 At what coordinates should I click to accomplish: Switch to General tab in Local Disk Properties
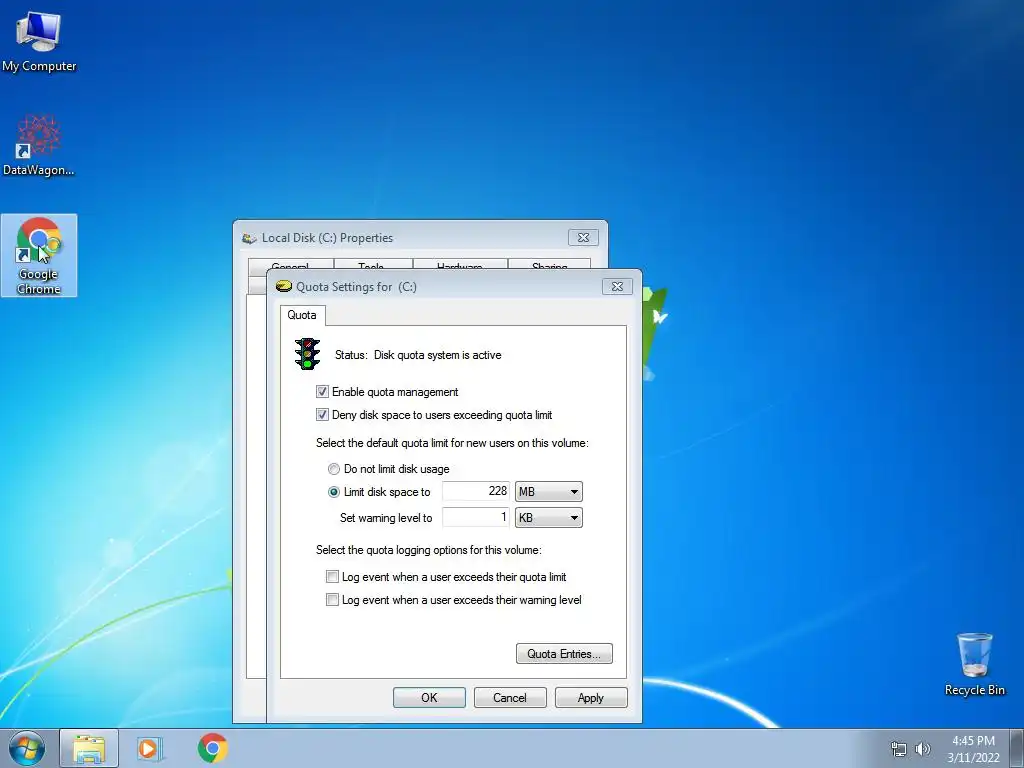pyautogui.click(x=291, y=264)
